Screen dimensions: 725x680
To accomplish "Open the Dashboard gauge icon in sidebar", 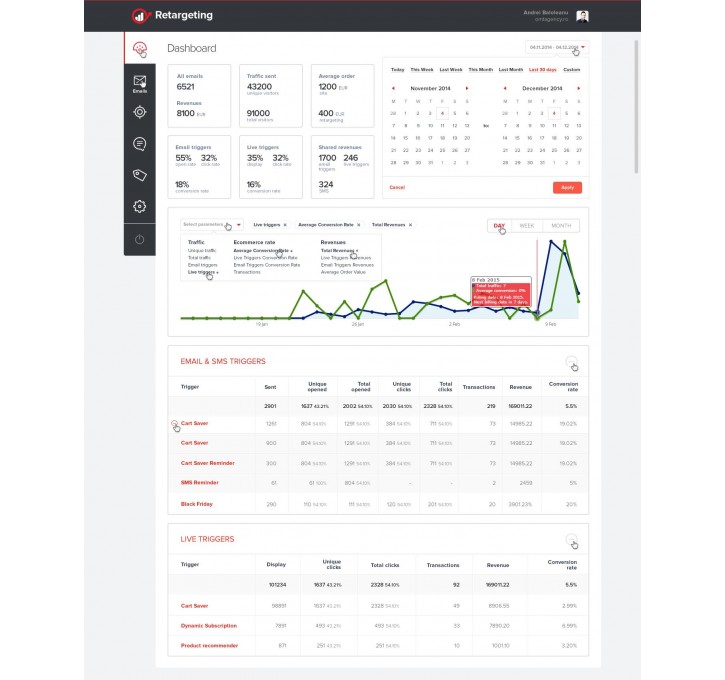I will [140, 48].
